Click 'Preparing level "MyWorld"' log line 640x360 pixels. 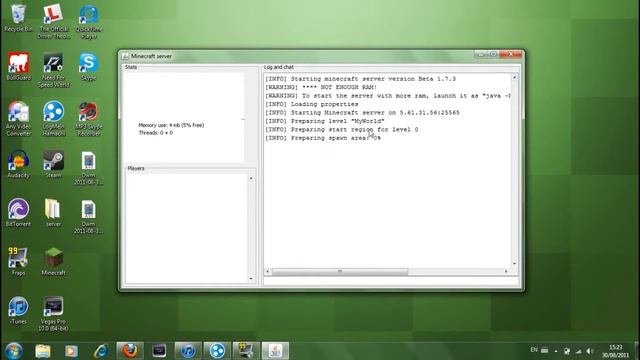click(324, 121)
